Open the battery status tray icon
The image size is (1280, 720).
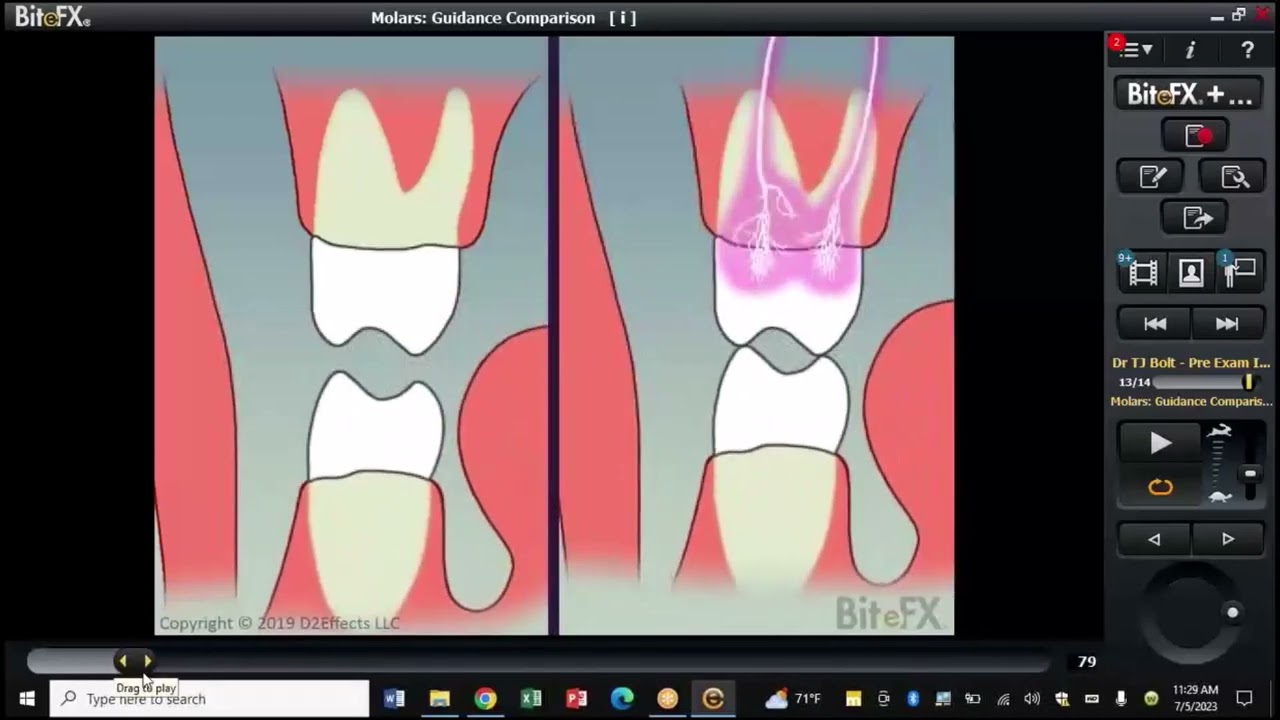click(x=972, y=699)
